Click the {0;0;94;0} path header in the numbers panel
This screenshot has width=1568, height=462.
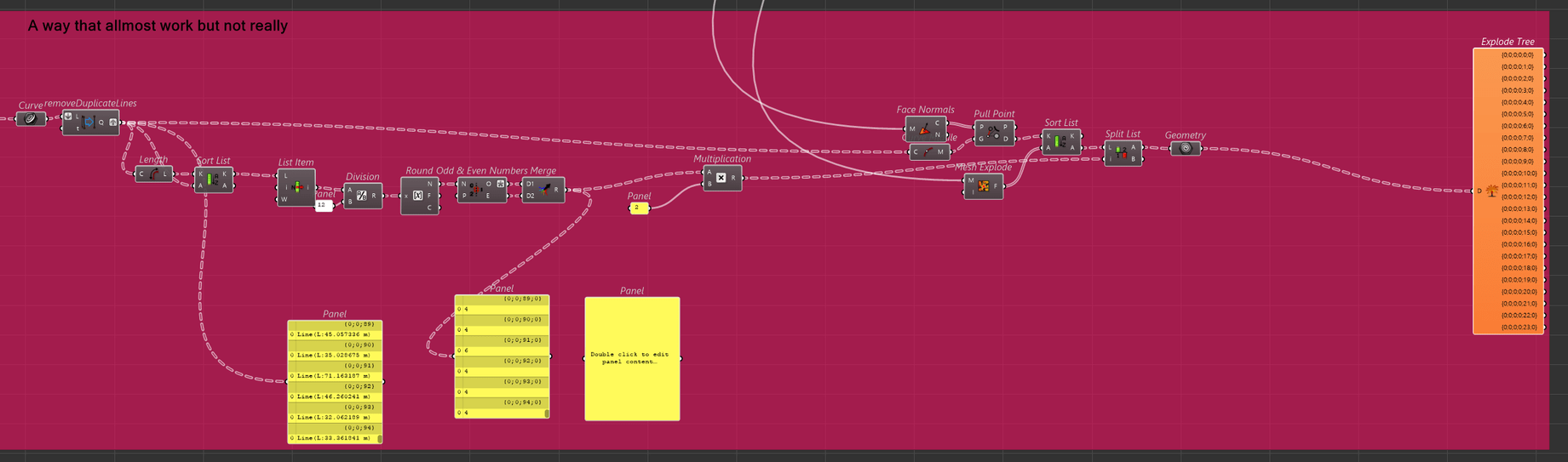pos(502,402)
